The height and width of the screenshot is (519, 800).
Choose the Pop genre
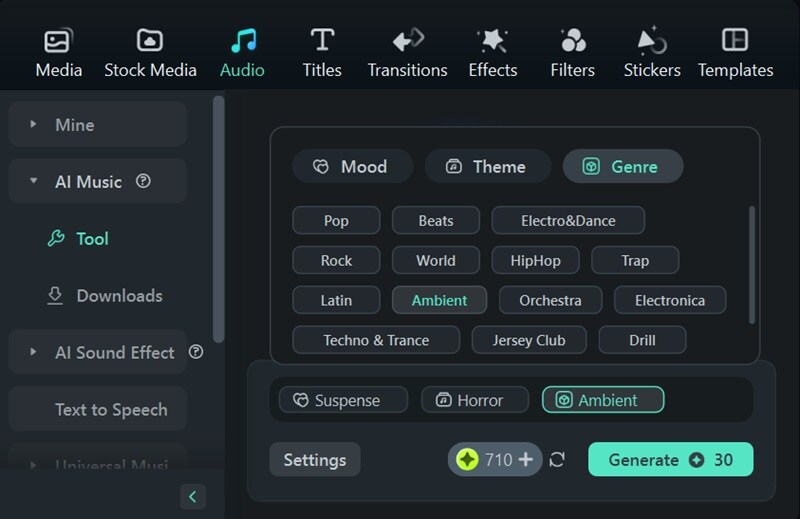pos(336,220)
